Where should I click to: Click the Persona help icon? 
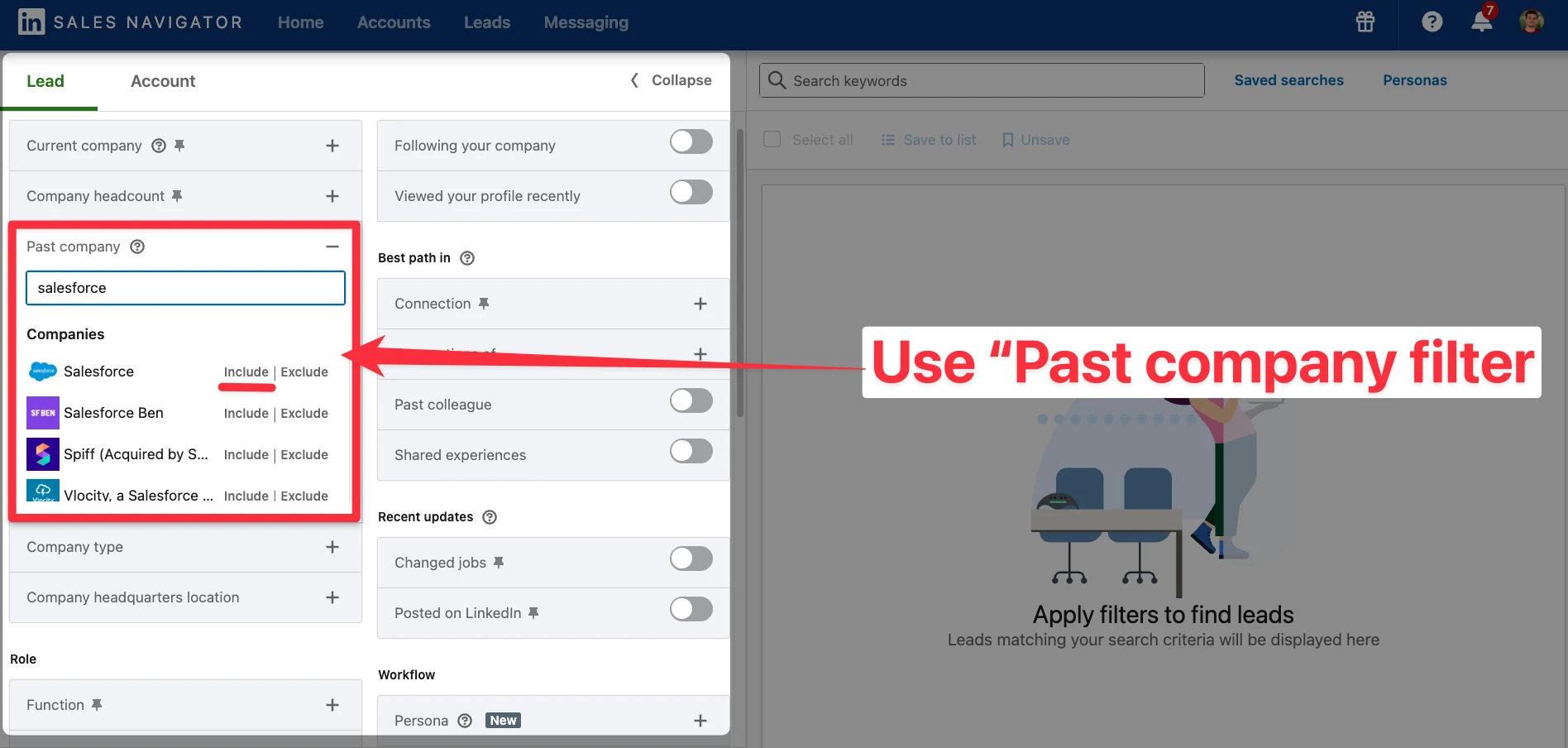pyautogui.click(x=465, y=721)
